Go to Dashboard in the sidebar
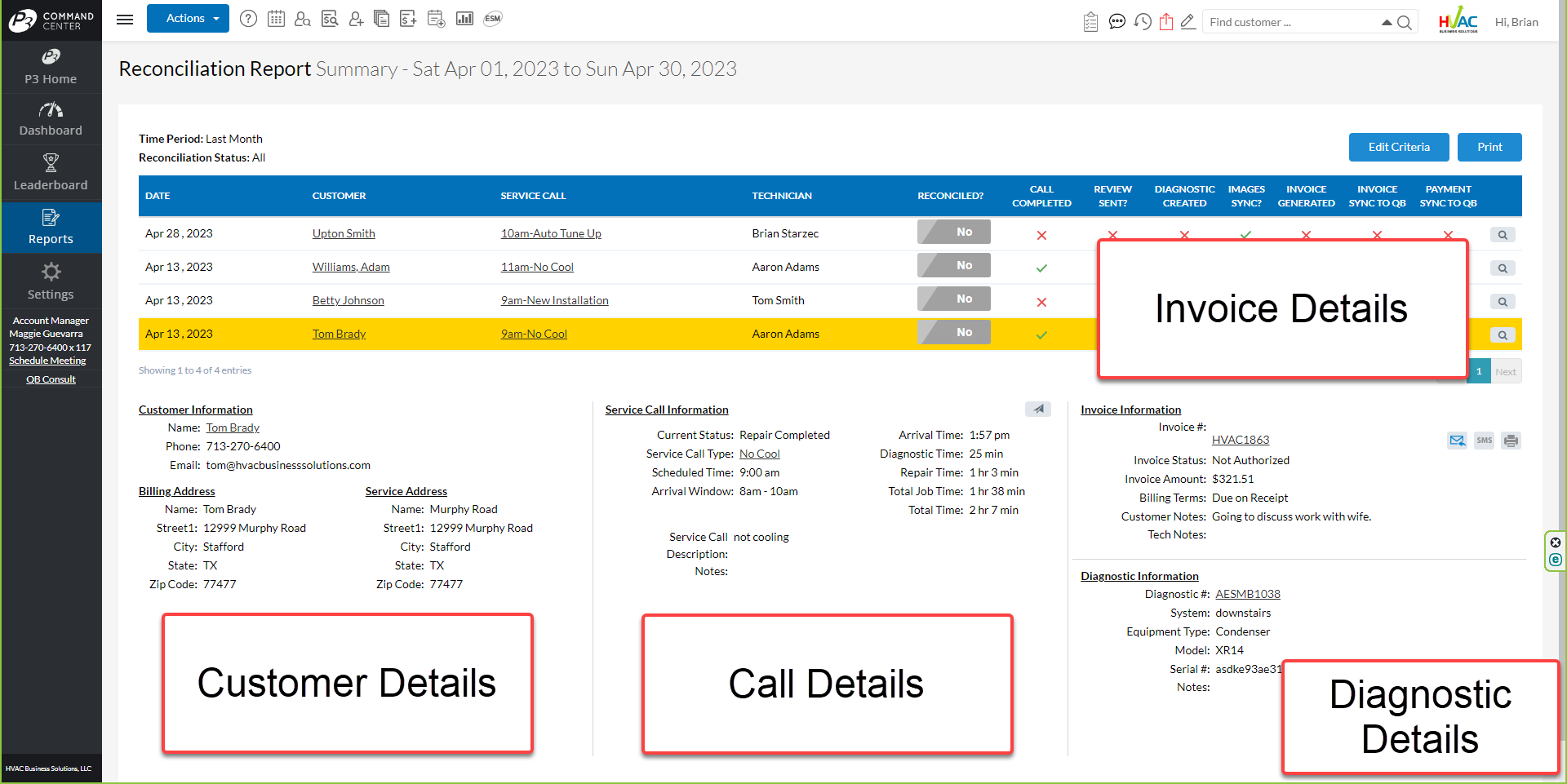Screen dimensions: 1567x784 pyautogui.click(x=51, y=119)
